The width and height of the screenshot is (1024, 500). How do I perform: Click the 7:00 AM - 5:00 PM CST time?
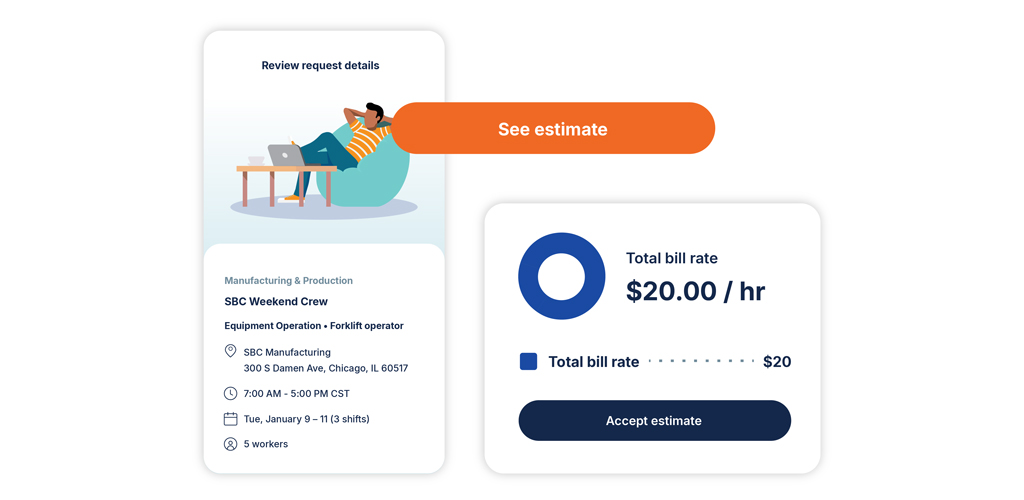coord(296,394)
